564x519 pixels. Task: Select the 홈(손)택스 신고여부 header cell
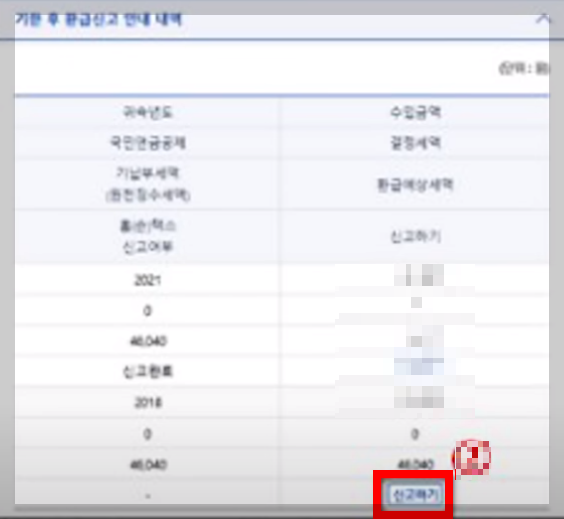[148, 237]
